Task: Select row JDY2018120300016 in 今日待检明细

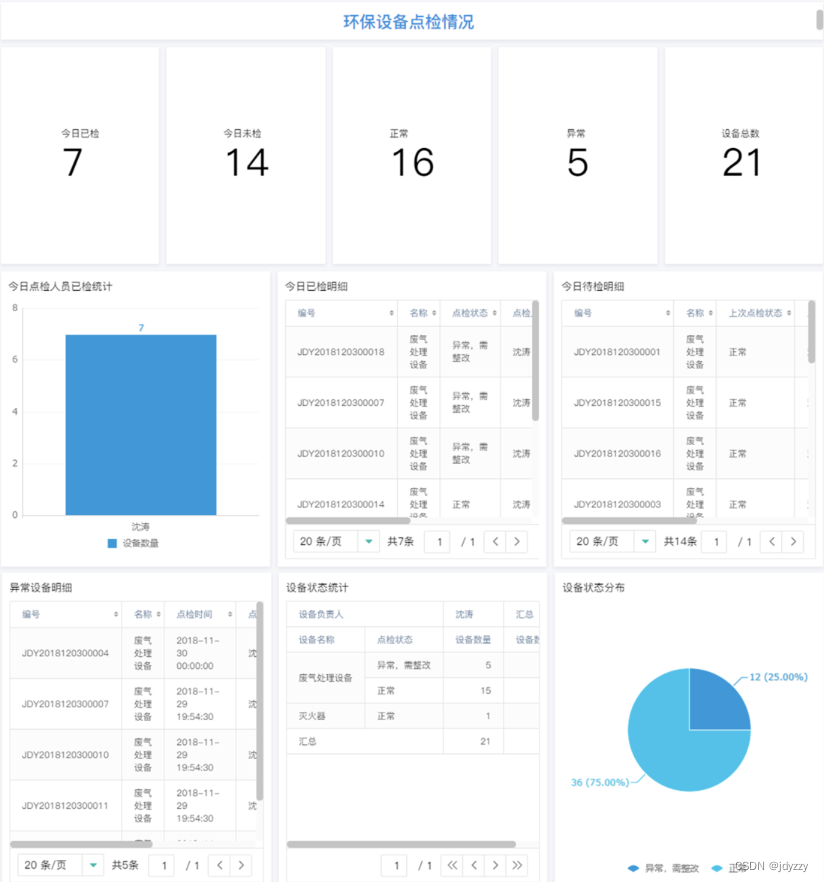Action: click(685, 453)
